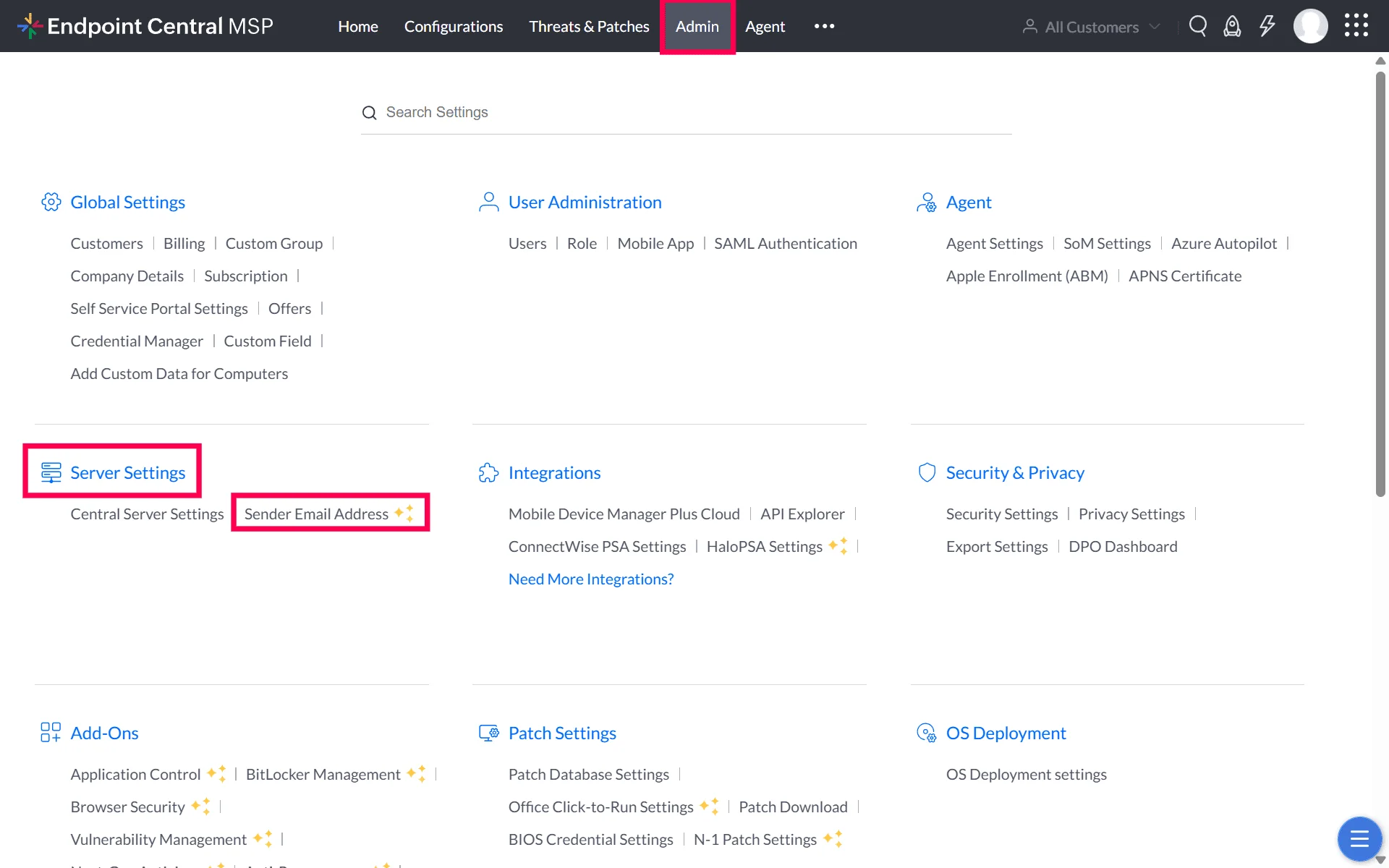The image size is (1389, 868).
Task: Open Azure Autopilot settings
Action: coord(1224,243)
